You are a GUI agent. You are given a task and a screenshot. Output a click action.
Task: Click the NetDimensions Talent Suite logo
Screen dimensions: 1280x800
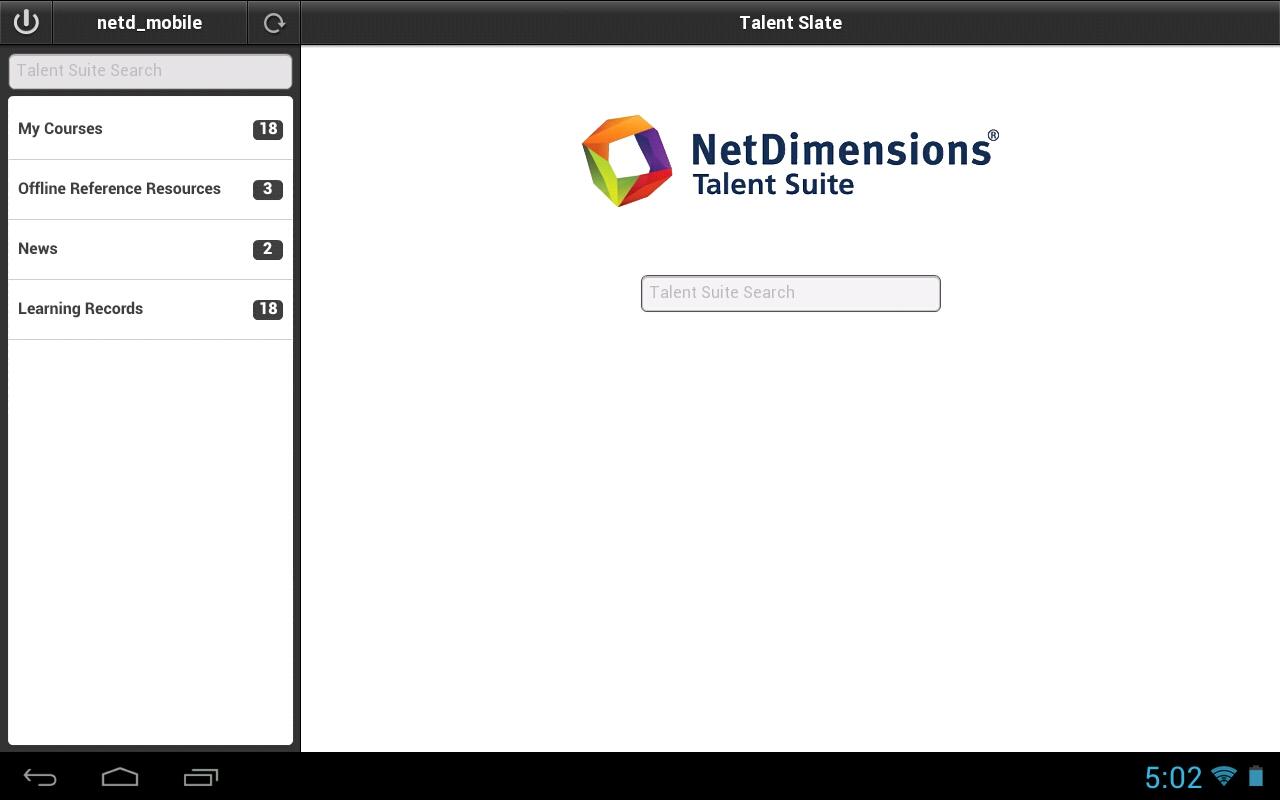click(x=790, y=161)
